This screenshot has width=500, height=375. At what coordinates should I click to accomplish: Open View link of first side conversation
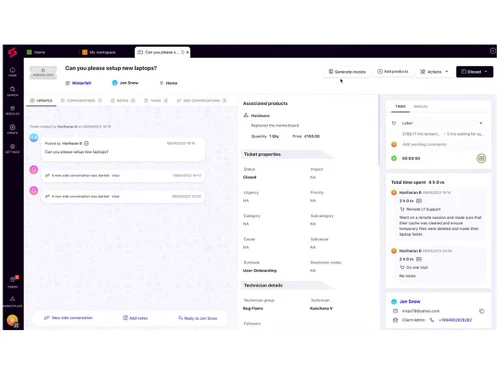tap(115, 176)
